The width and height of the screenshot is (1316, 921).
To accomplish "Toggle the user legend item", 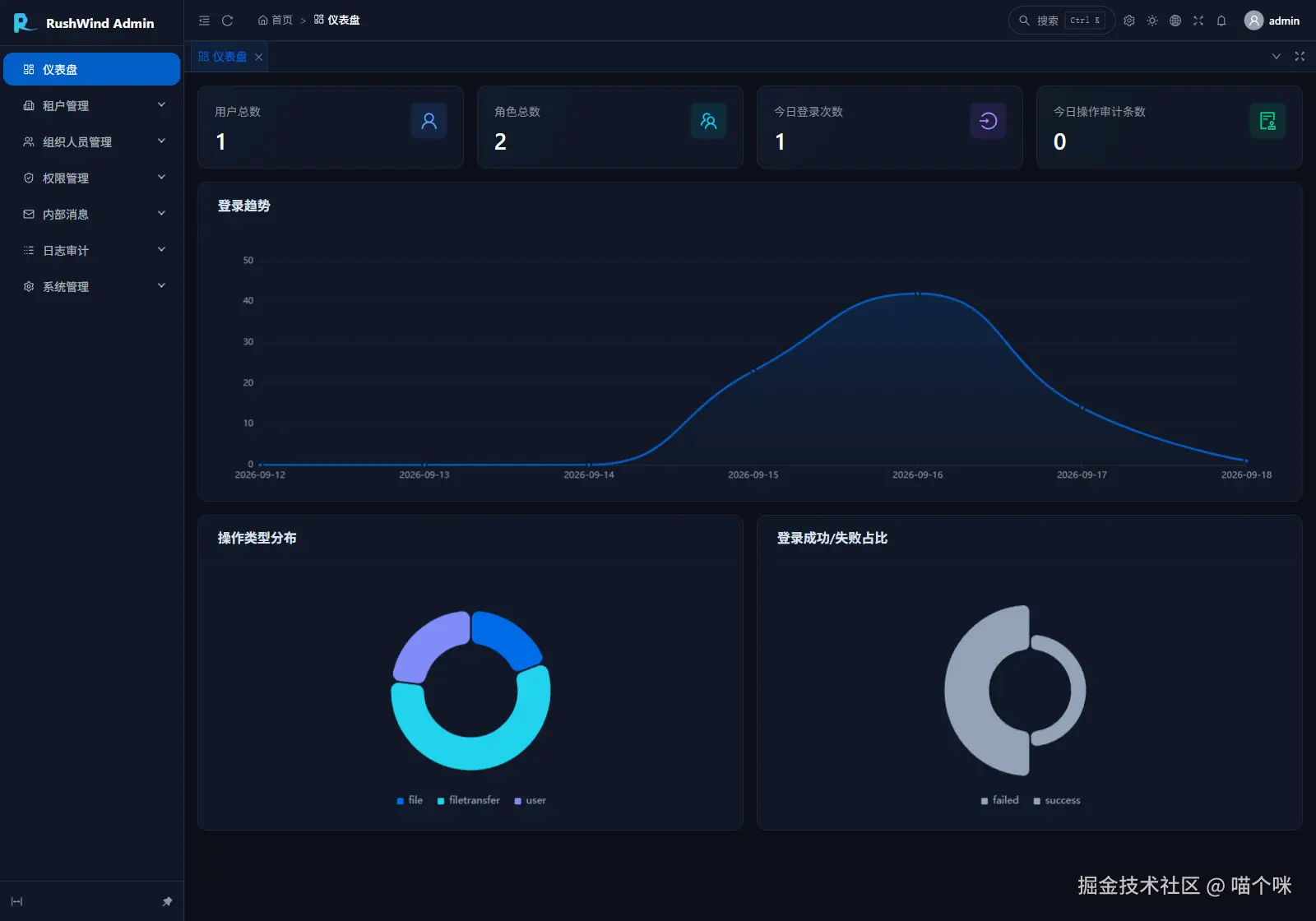I will coord(531,800).
